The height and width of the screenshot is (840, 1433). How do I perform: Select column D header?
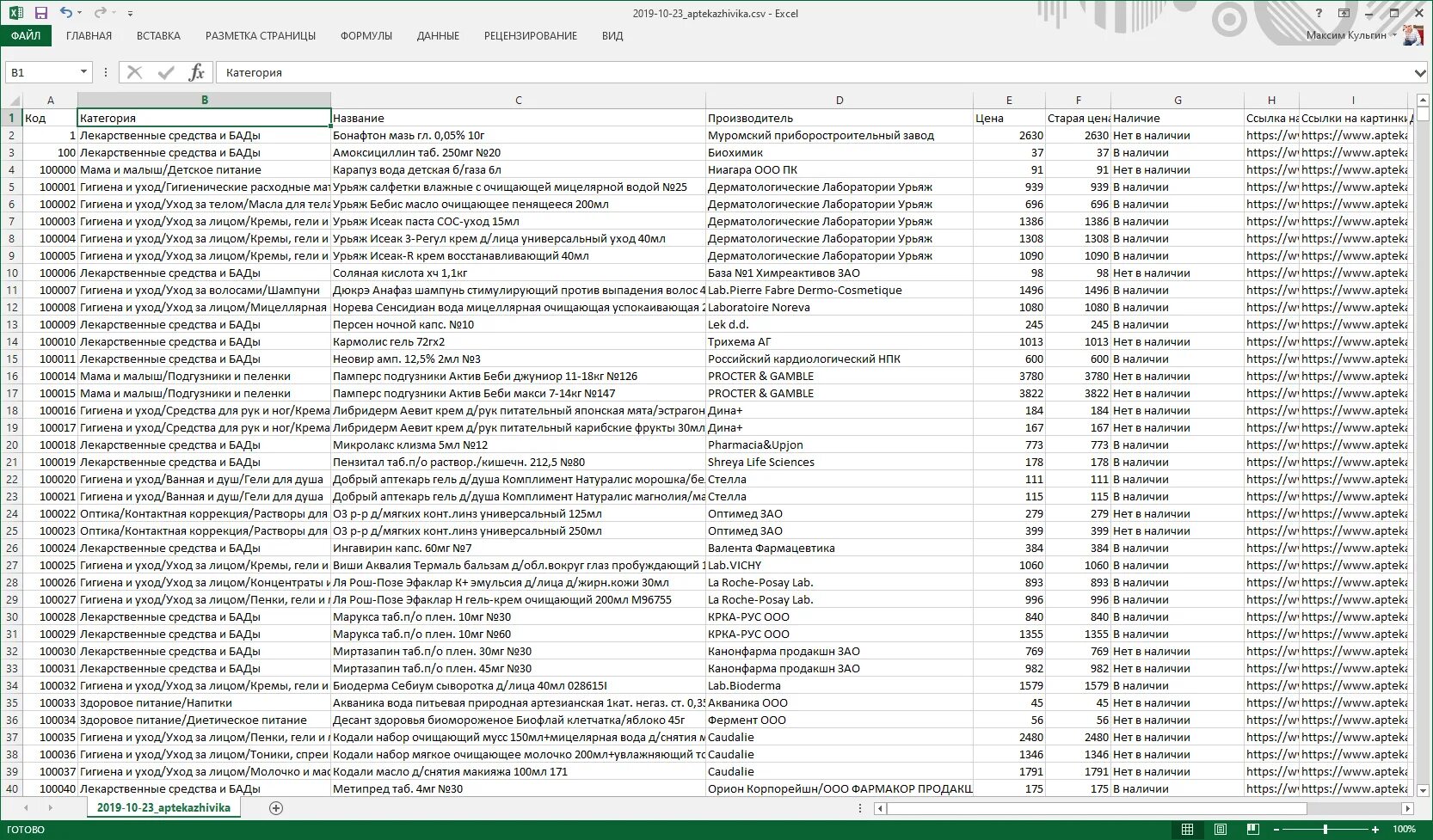coord(840,100)
